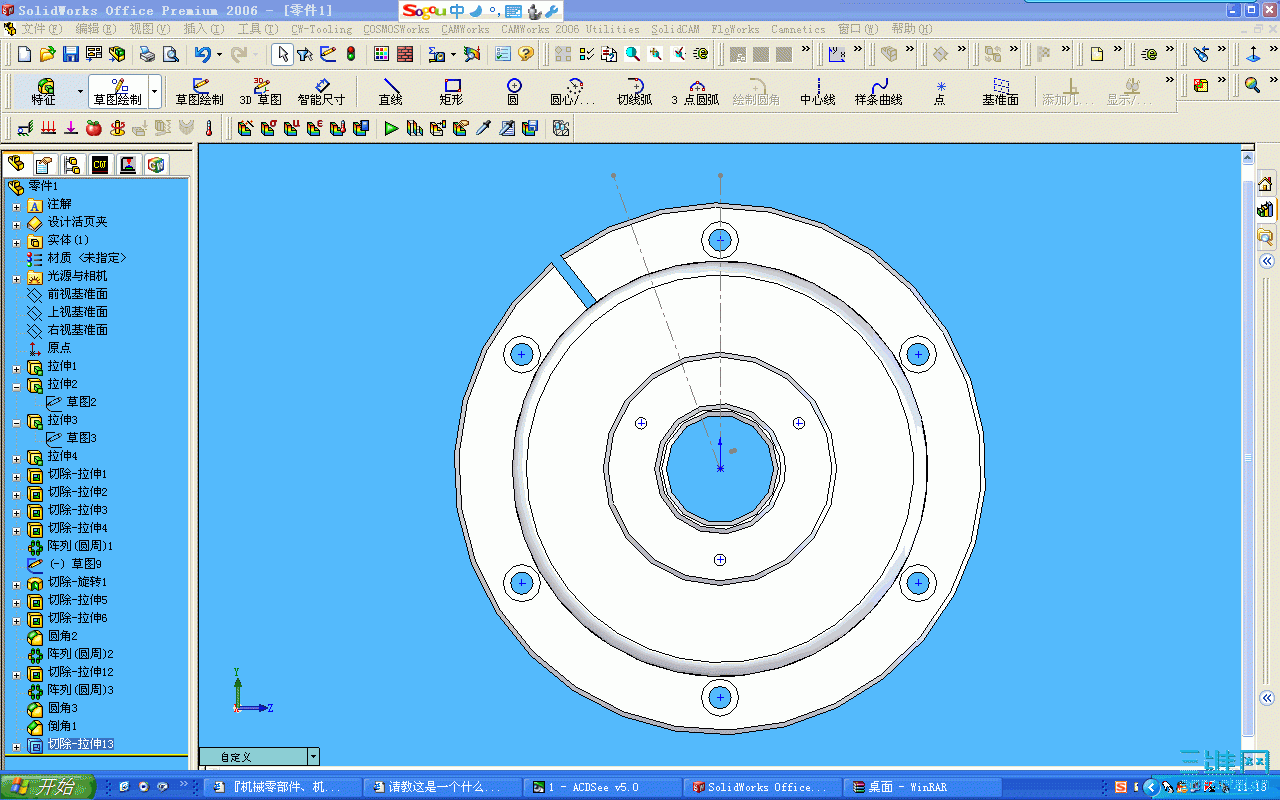The width and height of the screenshot is (1280, 800).
Task: Open the 自定义 view dropdown
Action: click(313, 757)
